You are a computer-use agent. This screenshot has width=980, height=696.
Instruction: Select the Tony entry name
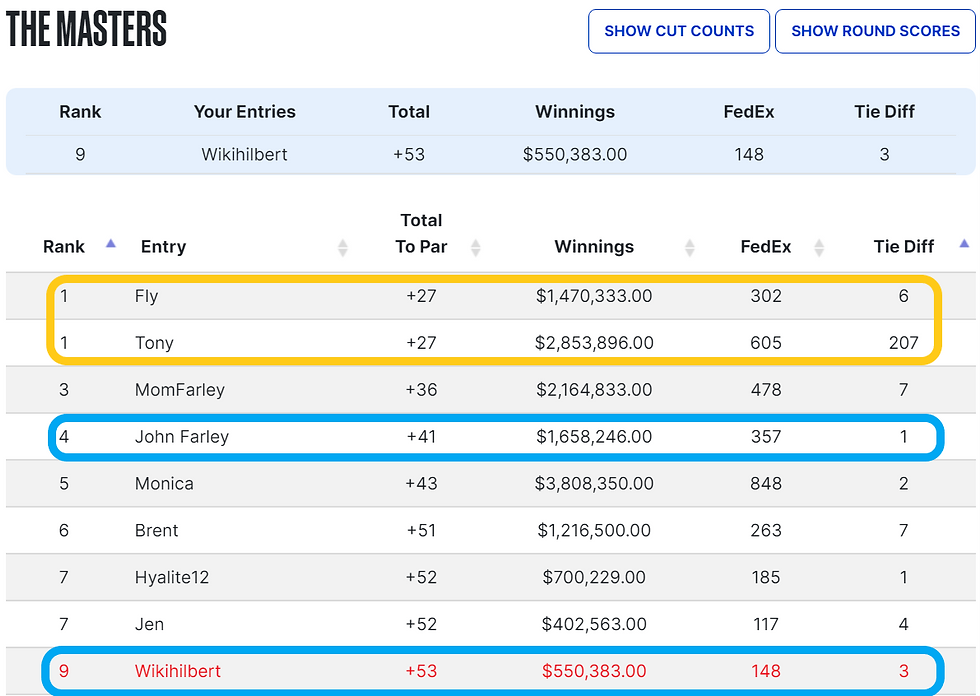point(154,343)
